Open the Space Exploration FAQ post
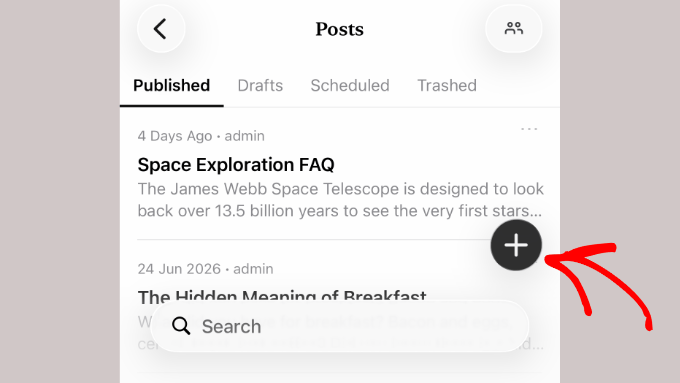 (236, 165)
